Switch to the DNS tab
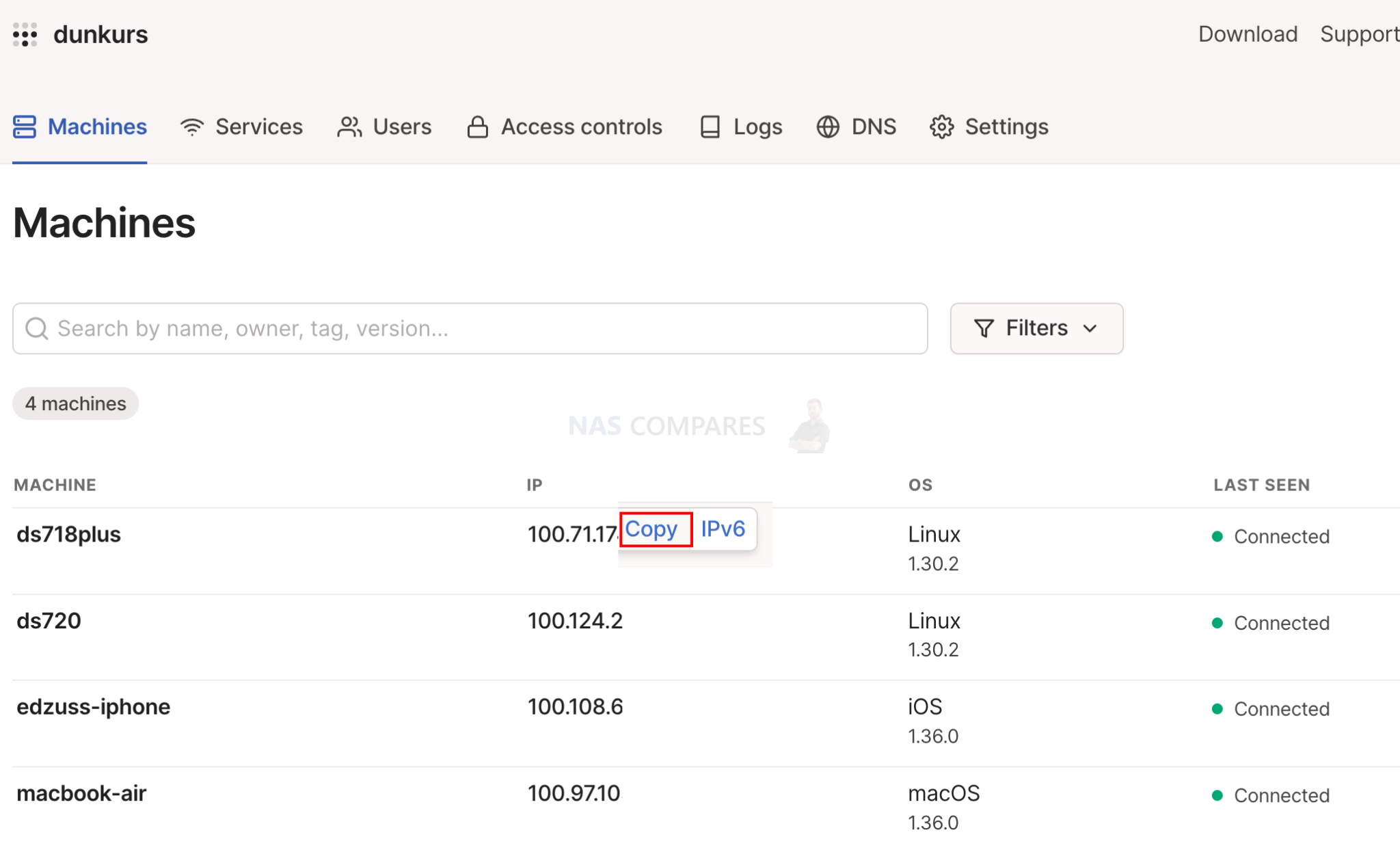This screenshot has height=852, width=1400. (x=873, y=127)
